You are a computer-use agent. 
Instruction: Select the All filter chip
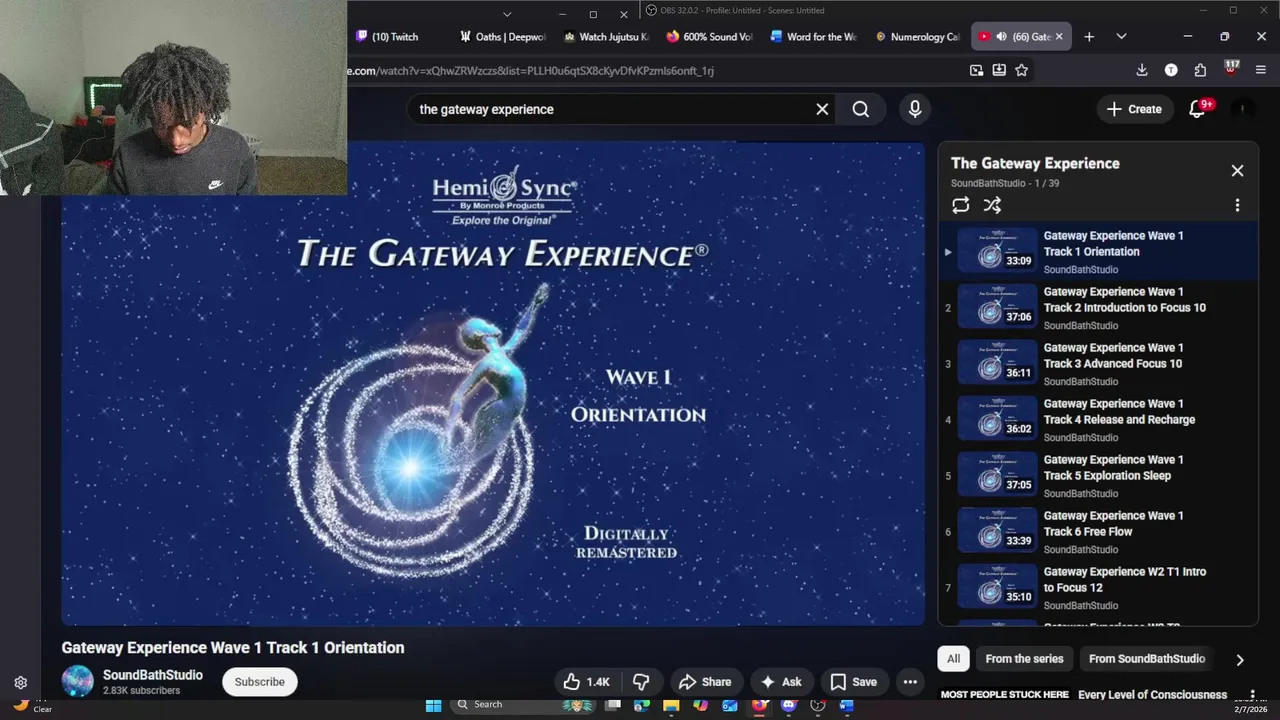(953, 659)
